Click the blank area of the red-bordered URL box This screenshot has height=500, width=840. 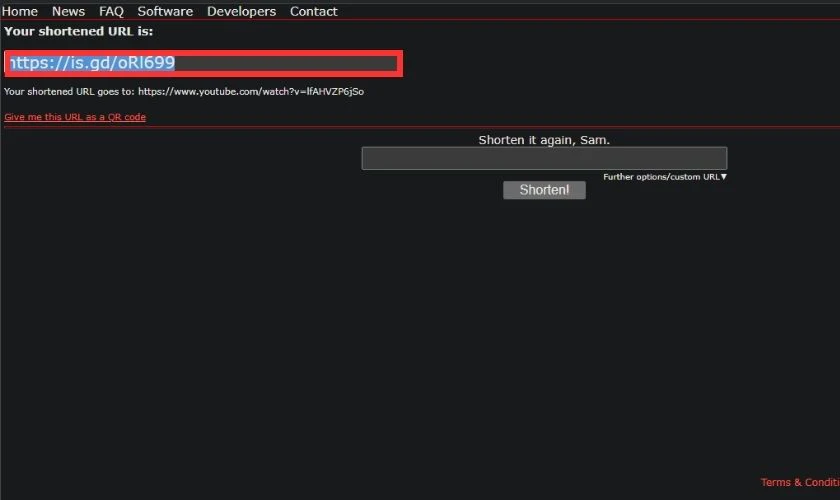pyautogui.click(x=287, y=63)
